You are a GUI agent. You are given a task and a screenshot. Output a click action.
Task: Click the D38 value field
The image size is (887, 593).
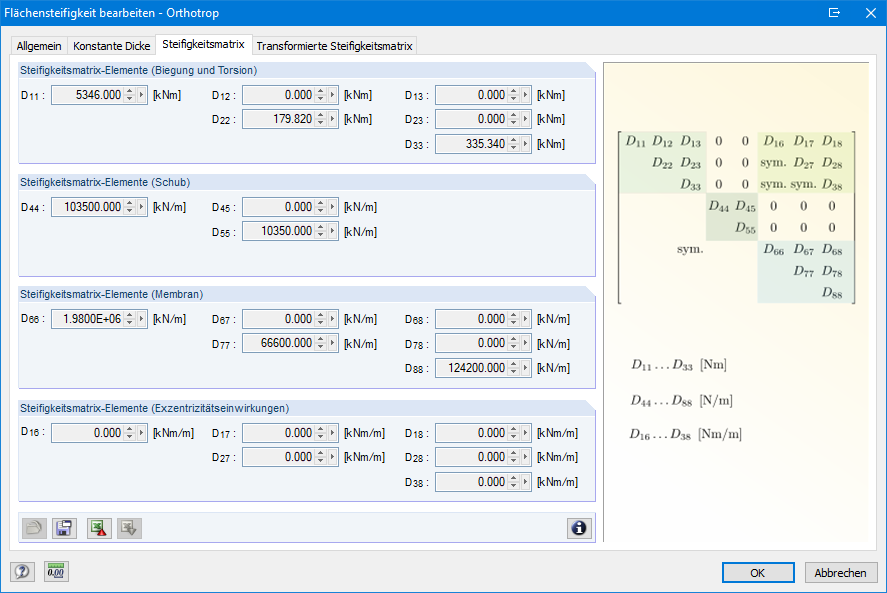pyautogui.click(x=472, y=482)
